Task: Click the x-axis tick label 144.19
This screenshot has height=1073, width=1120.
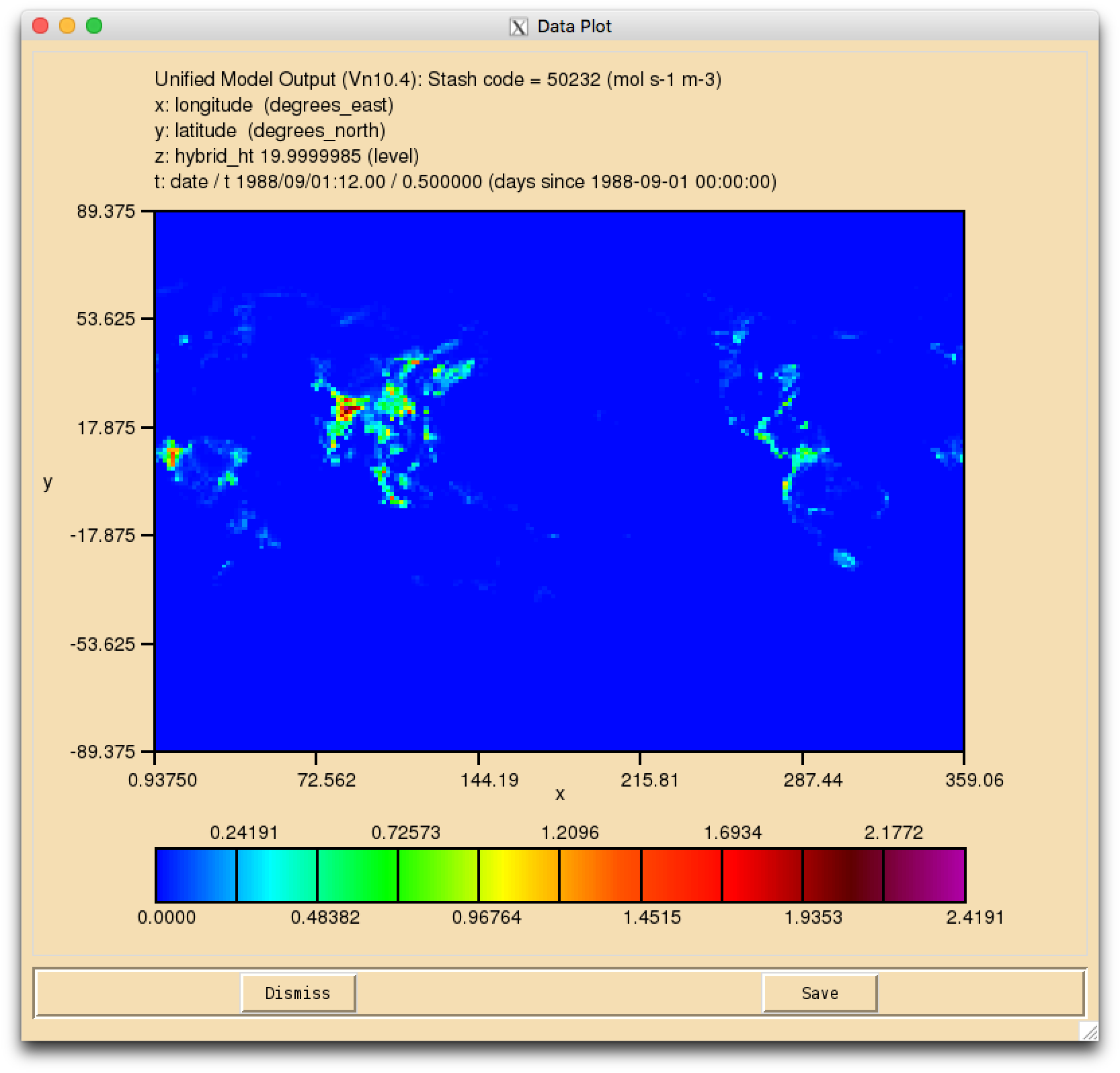Action: point(489,780)
